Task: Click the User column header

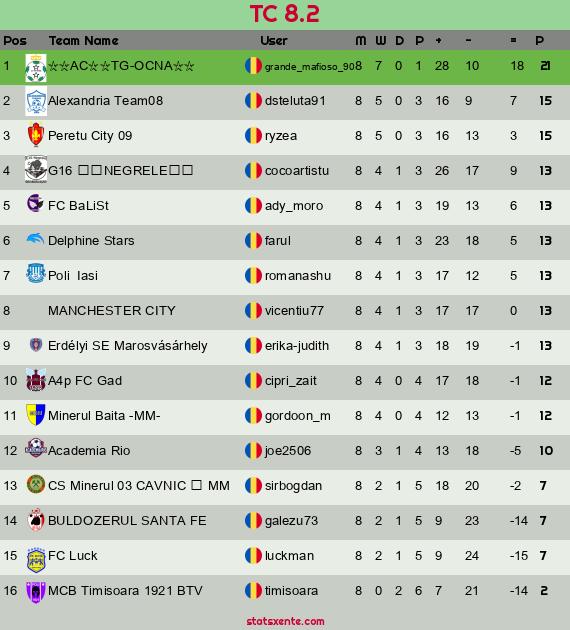Action: pos(274,41)
